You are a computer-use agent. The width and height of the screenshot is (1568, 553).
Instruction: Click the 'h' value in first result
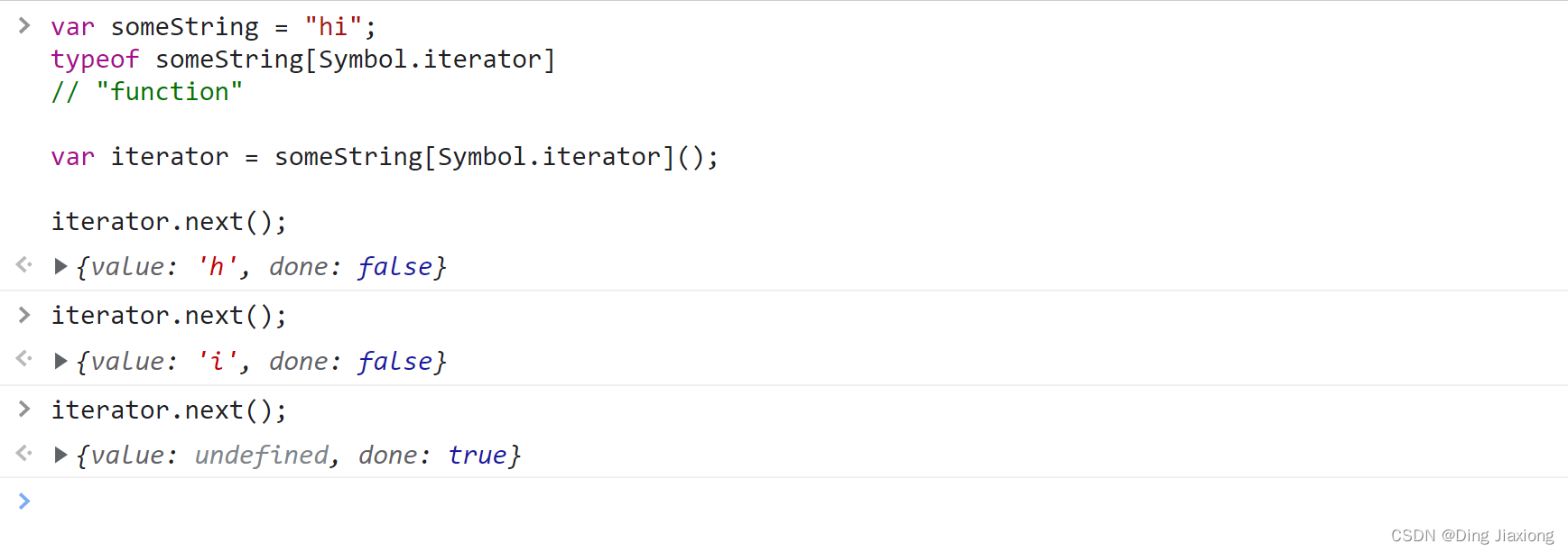coord(217,267)
